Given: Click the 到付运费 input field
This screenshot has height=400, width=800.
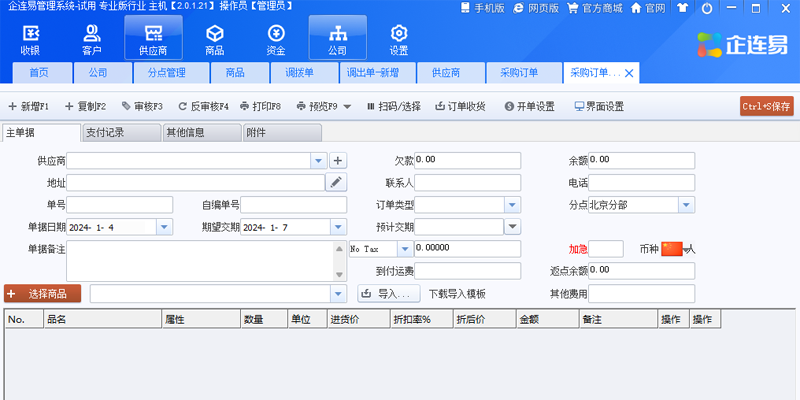Looking at the screenshot, I should point(468,271).
